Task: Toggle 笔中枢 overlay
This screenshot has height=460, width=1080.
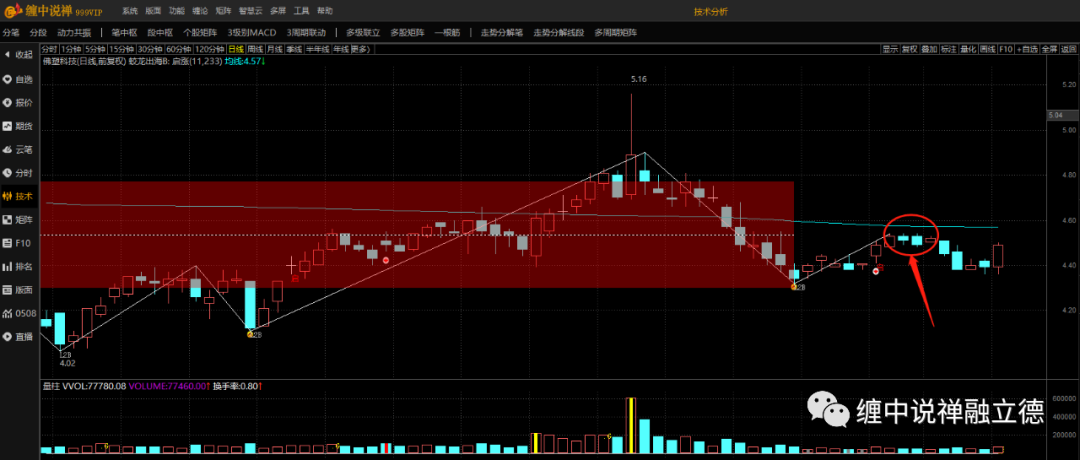Action: pos(124,32)
